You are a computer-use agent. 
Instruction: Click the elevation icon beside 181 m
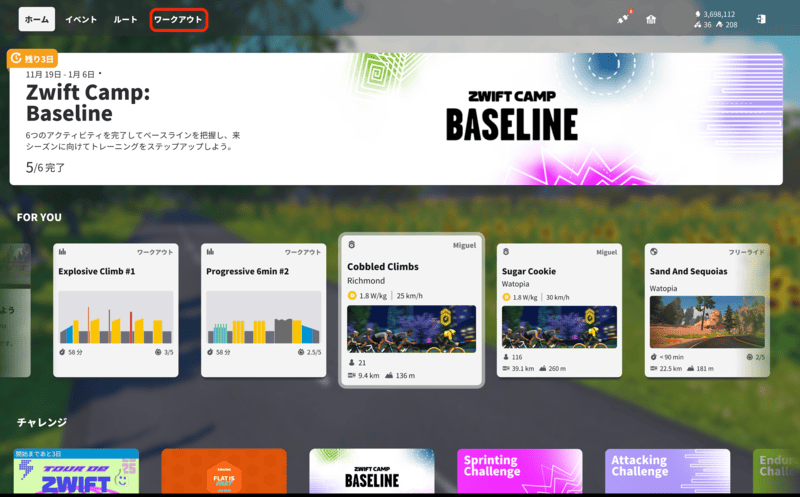pyautogui.click(x=690, y=368)
